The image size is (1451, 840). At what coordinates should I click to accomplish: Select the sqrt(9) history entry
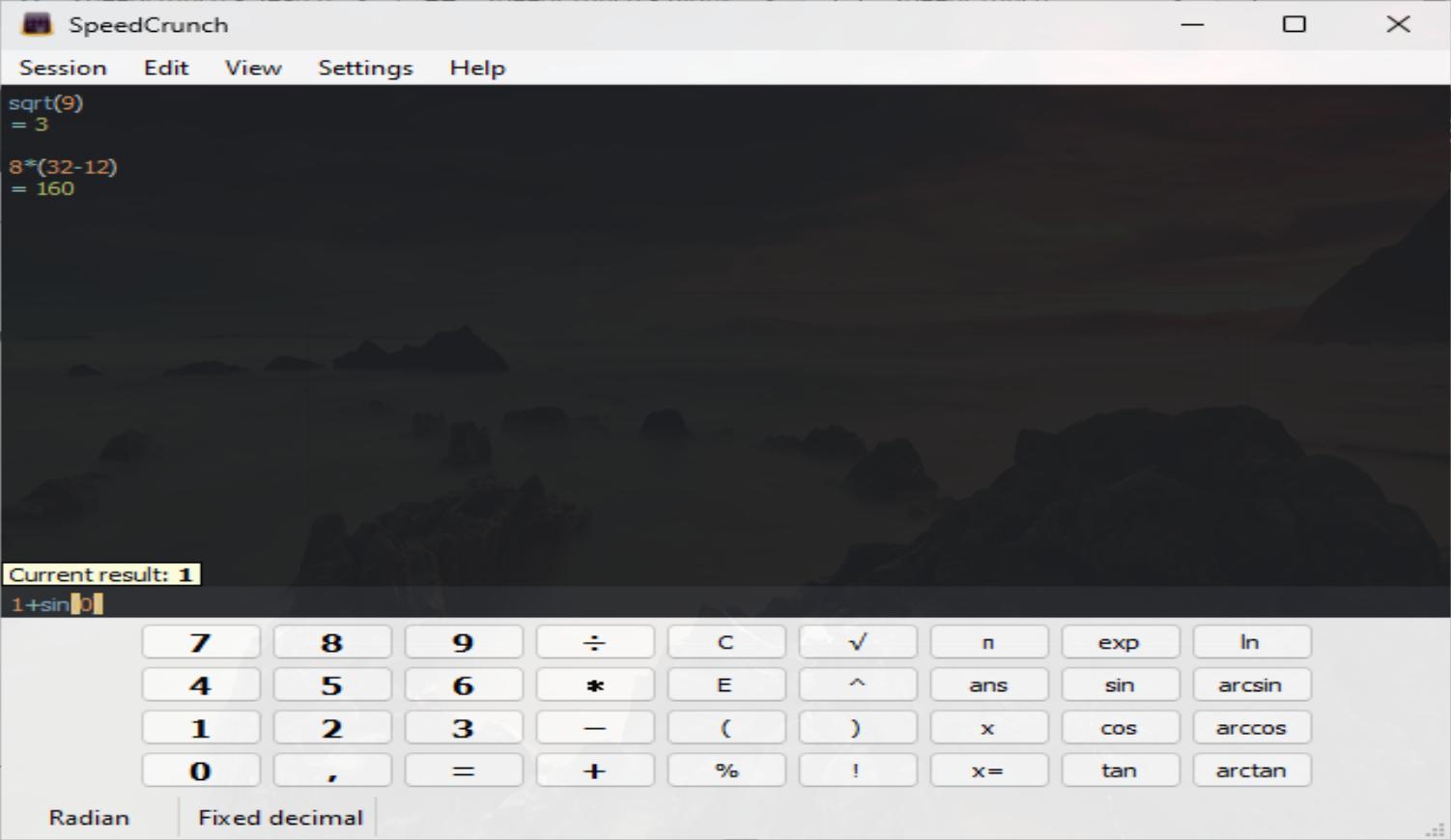pyautogui.click(x=46, y=102)
